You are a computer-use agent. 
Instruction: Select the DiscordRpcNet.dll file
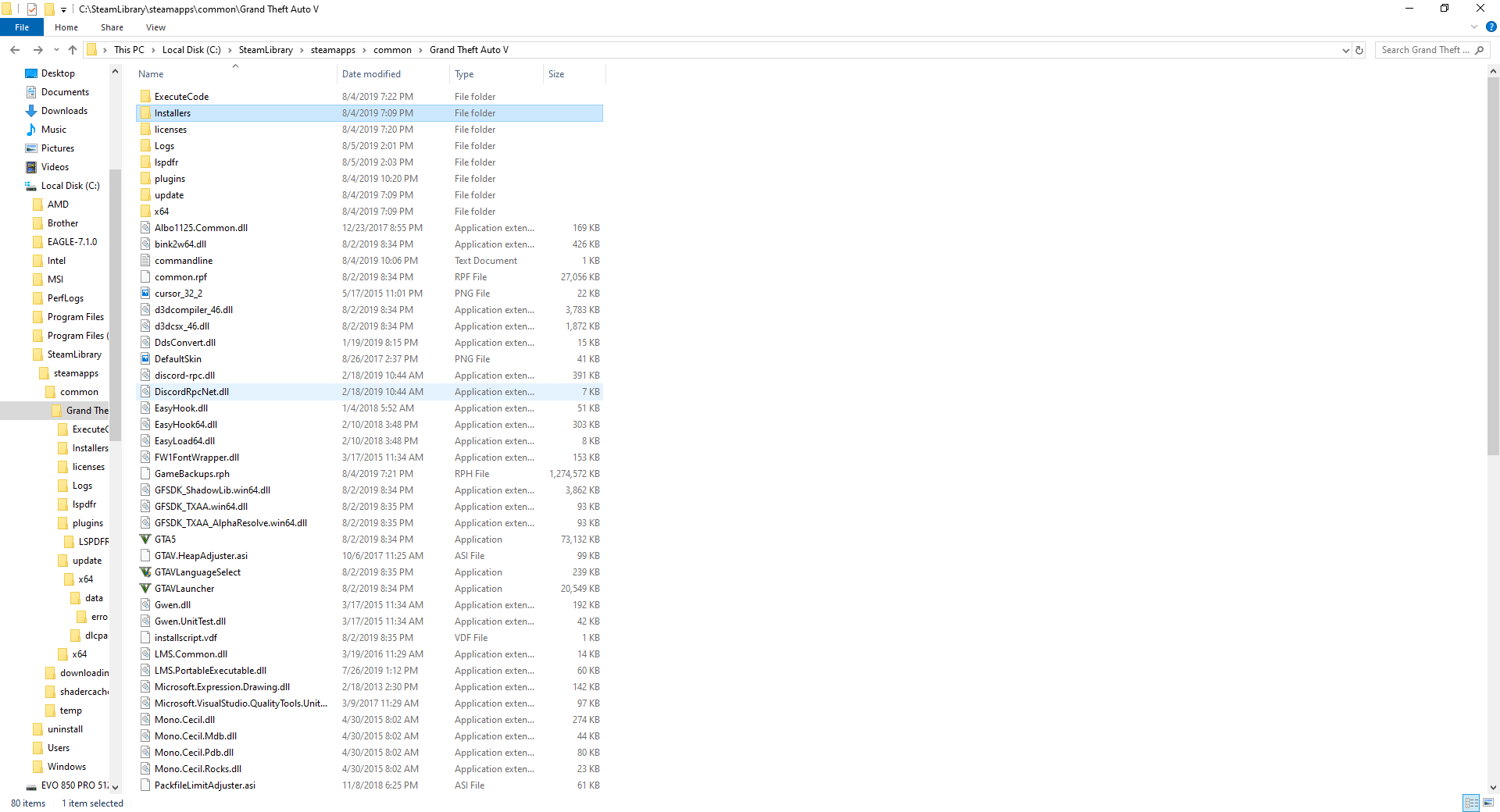pyautogui.click(x=370, y=392)
